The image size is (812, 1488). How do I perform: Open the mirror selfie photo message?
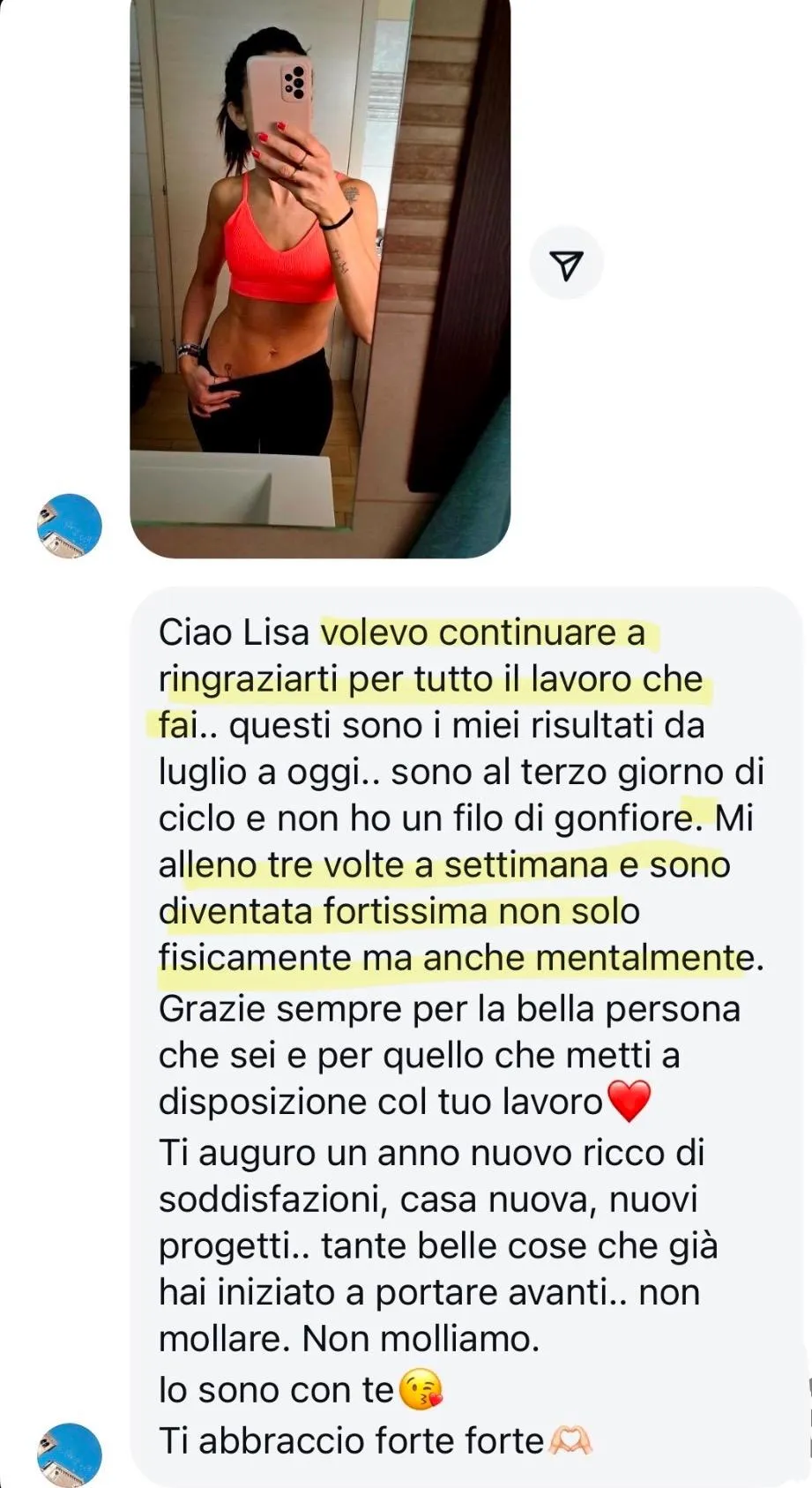pyautogui.click(x=320, y=279)
